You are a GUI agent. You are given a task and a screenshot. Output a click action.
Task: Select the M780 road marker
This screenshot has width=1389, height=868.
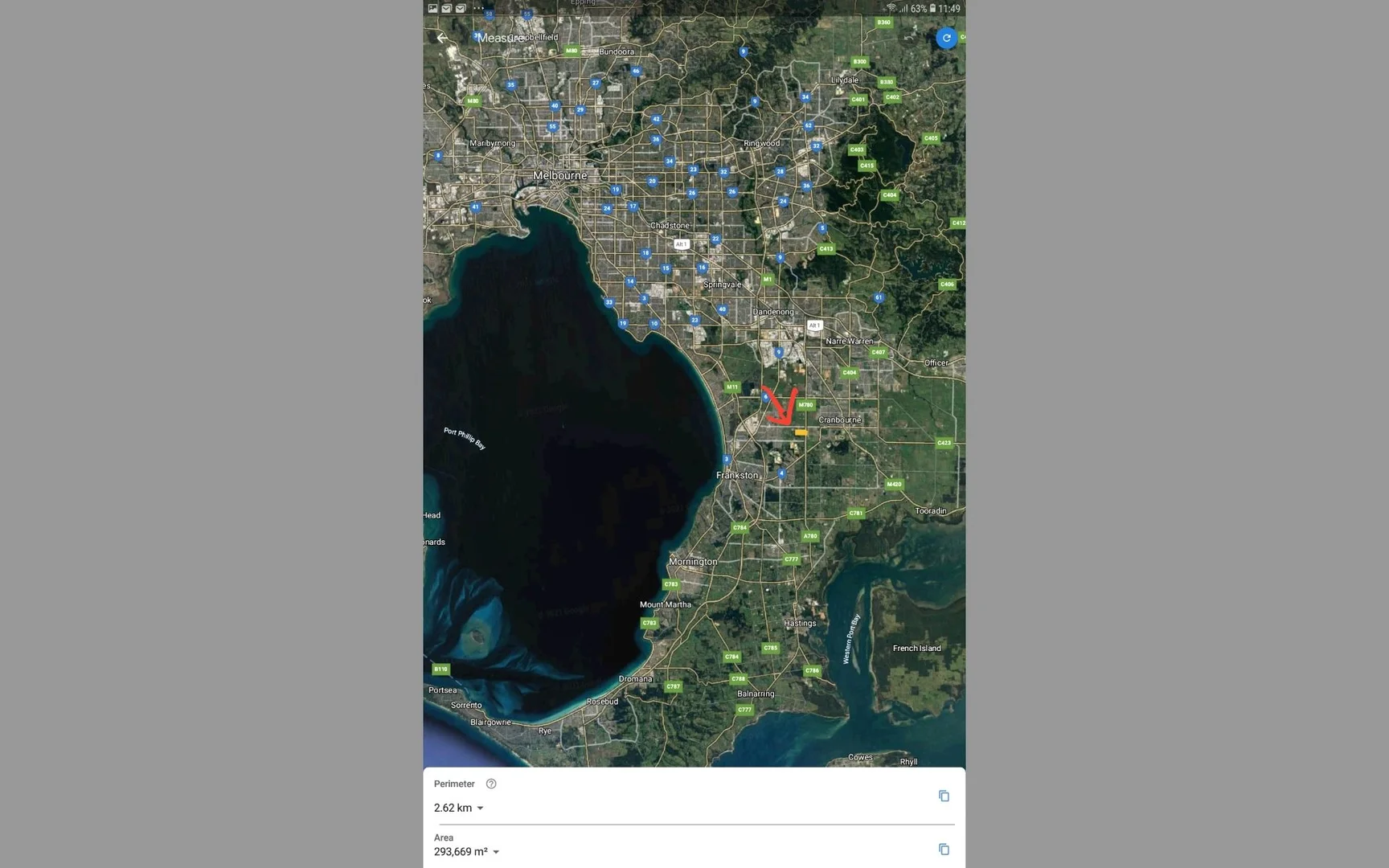(x=805, y=405)
